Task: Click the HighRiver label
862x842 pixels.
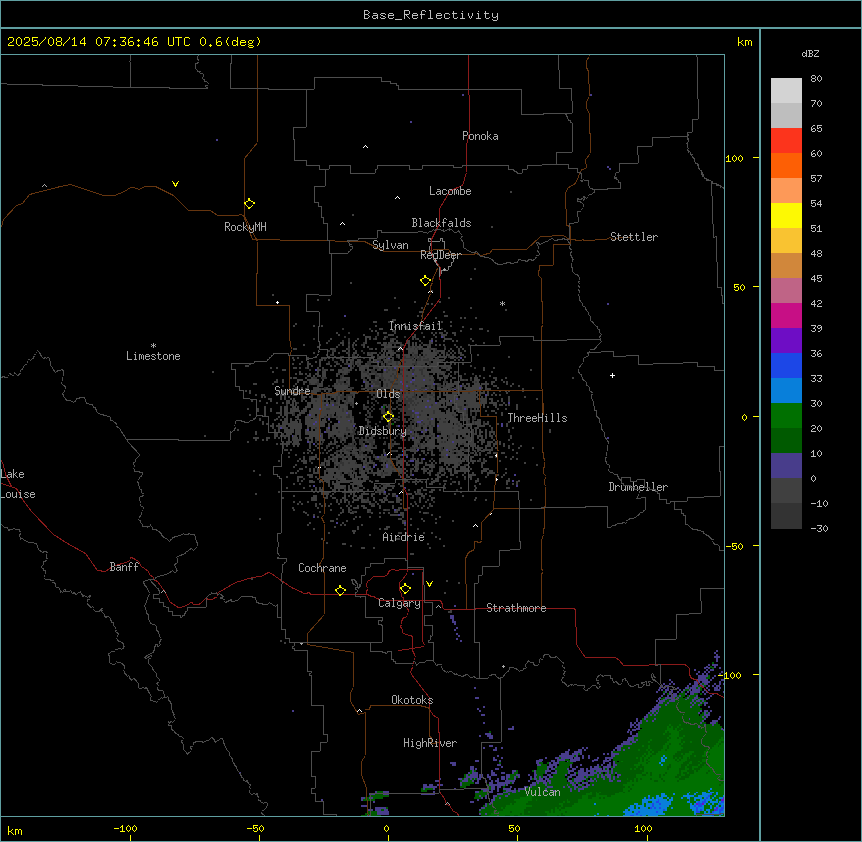Action: point(430,743)
